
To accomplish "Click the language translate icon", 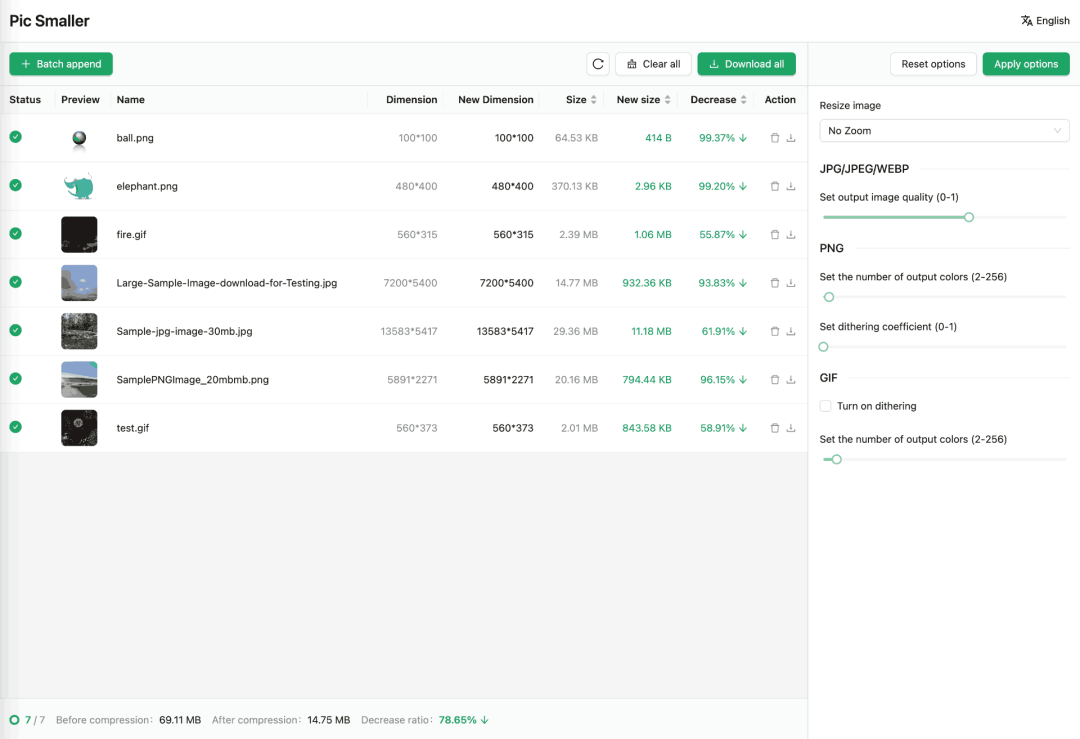I will pyautogui.click(x=1026, y=21).
